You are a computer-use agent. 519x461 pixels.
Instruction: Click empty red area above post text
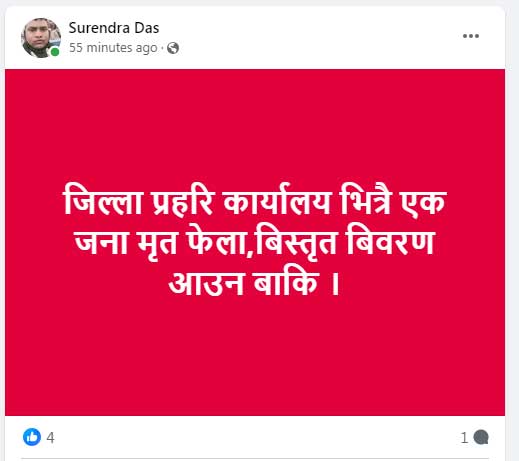(x=254, y=125)
